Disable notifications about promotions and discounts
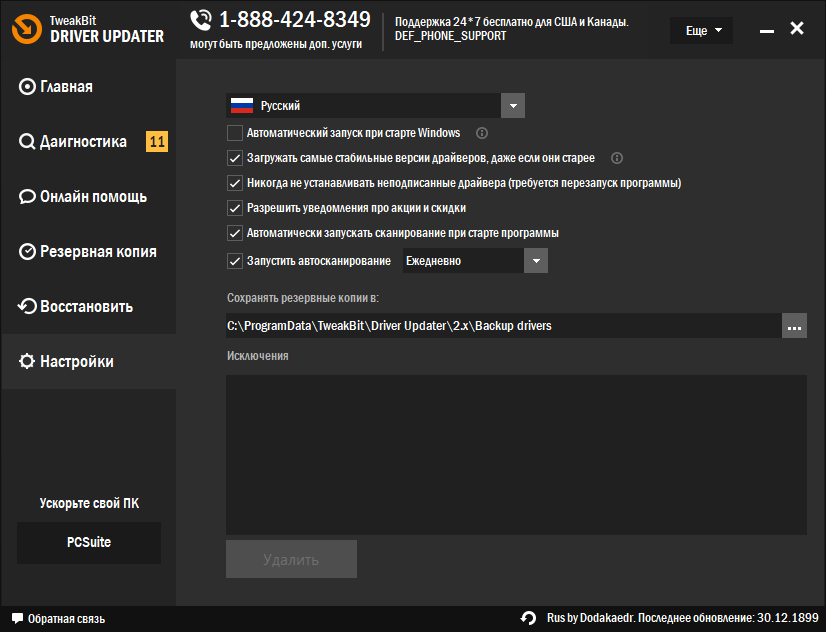The width and height of the screenshot is (826, 632). [235, 208]
